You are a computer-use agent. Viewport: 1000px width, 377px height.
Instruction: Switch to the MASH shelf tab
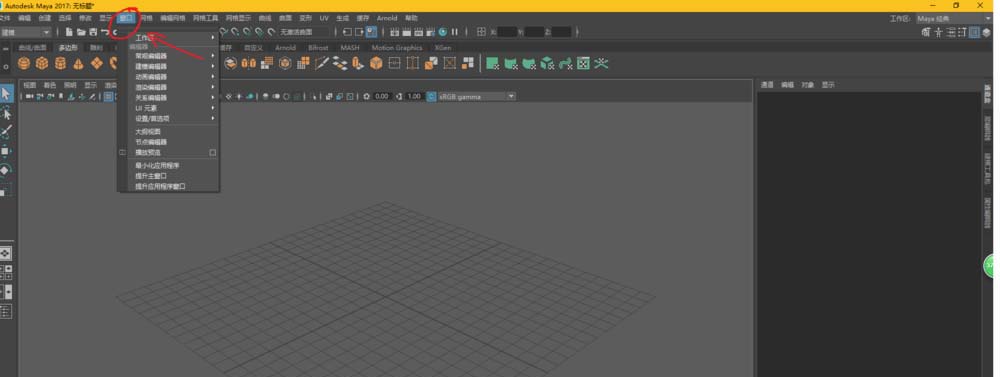coord(349,48)
